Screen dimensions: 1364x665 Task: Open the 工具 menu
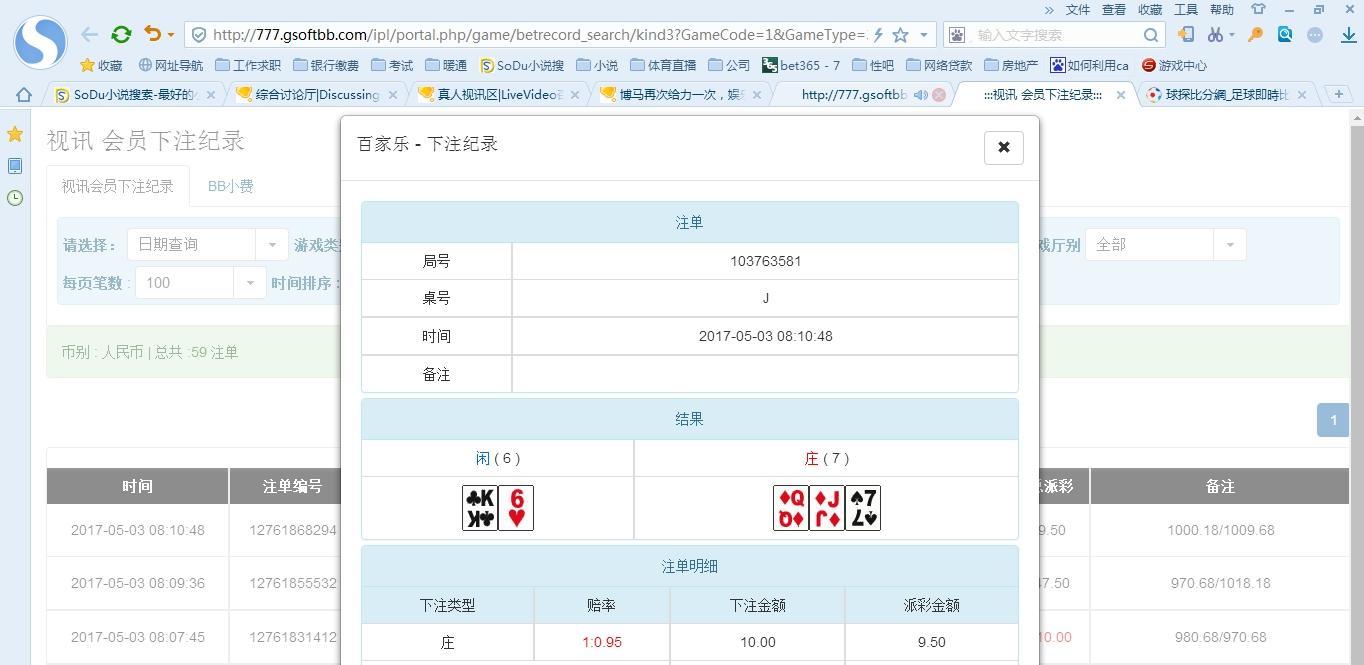[x=1185, y=9]
